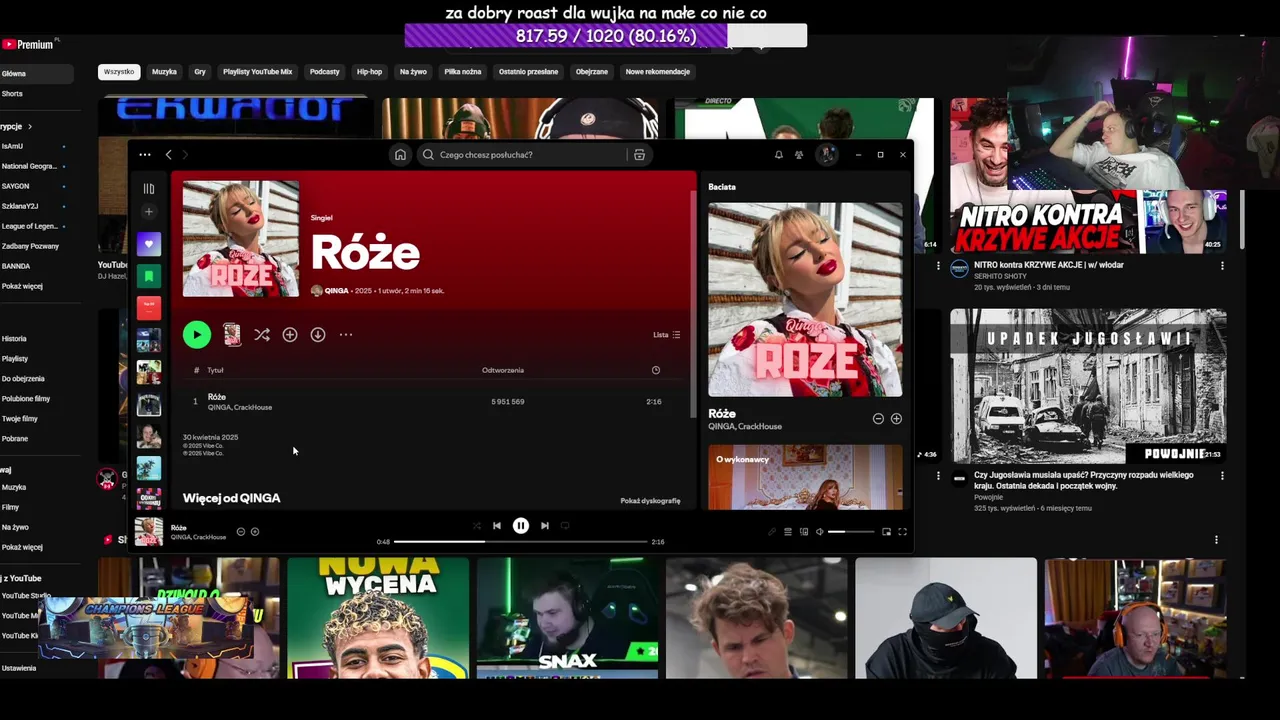Go back with Spotify's left arrow
The width and height of the screenshot is (1280, 720).
(x=168, y=155)
